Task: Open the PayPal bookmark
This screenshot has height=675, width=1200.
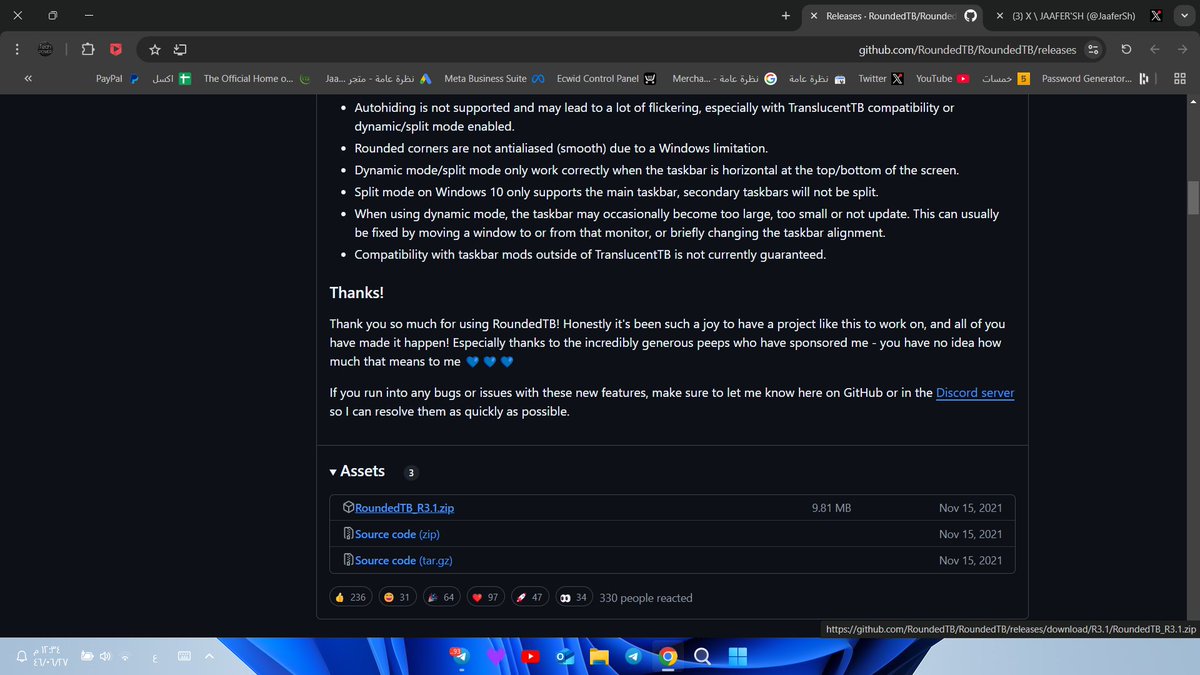Action: 117,79
